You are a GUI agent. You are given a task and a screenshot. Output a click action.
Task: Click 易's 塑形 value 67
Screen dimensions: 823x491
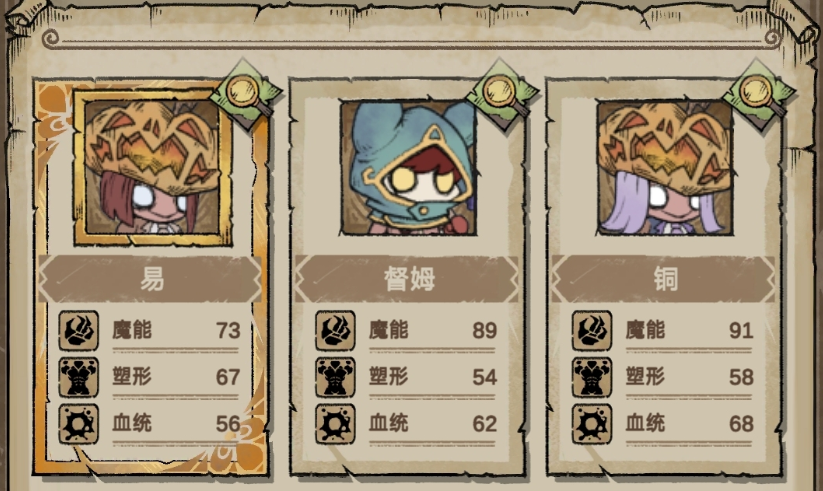pos(228,377)
